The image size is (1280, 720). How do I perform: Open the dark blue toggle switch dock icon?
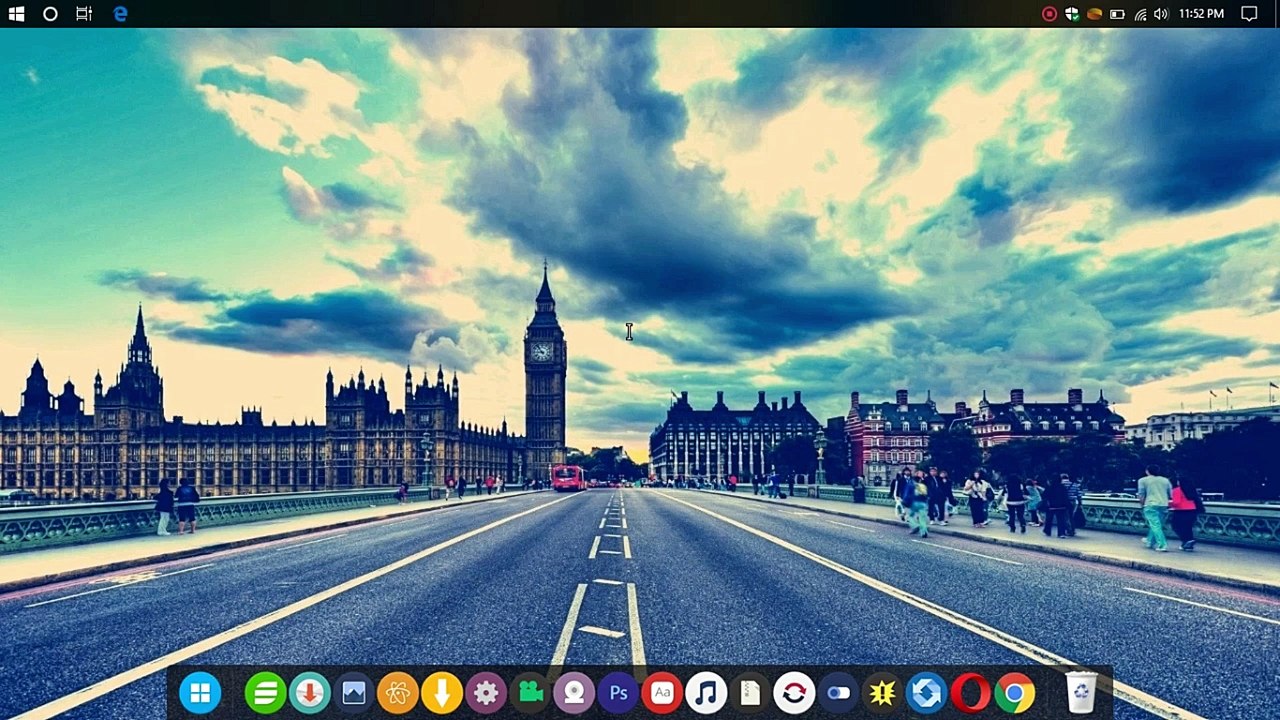838,692
